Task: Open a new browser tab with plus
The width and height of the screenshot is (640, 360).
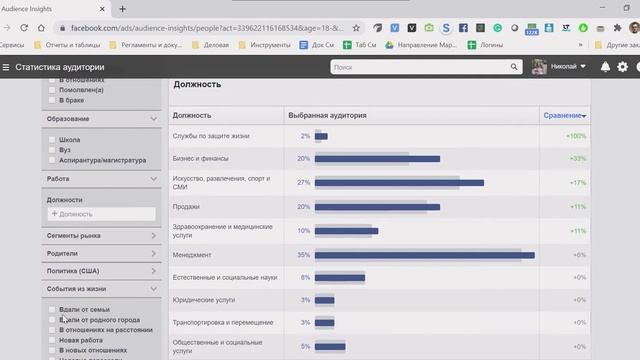Action: (122, 9)
